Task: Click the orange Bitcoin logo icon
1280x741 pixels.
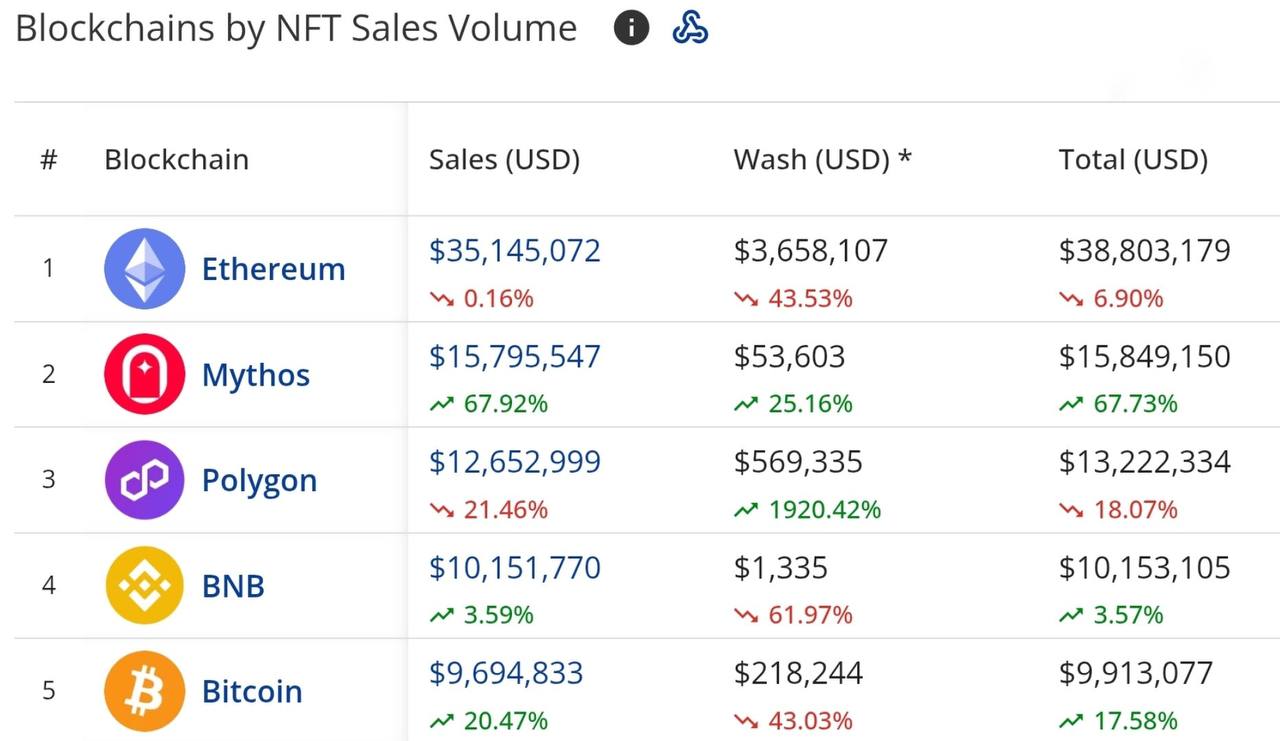Action: click(x=145, y=691)
